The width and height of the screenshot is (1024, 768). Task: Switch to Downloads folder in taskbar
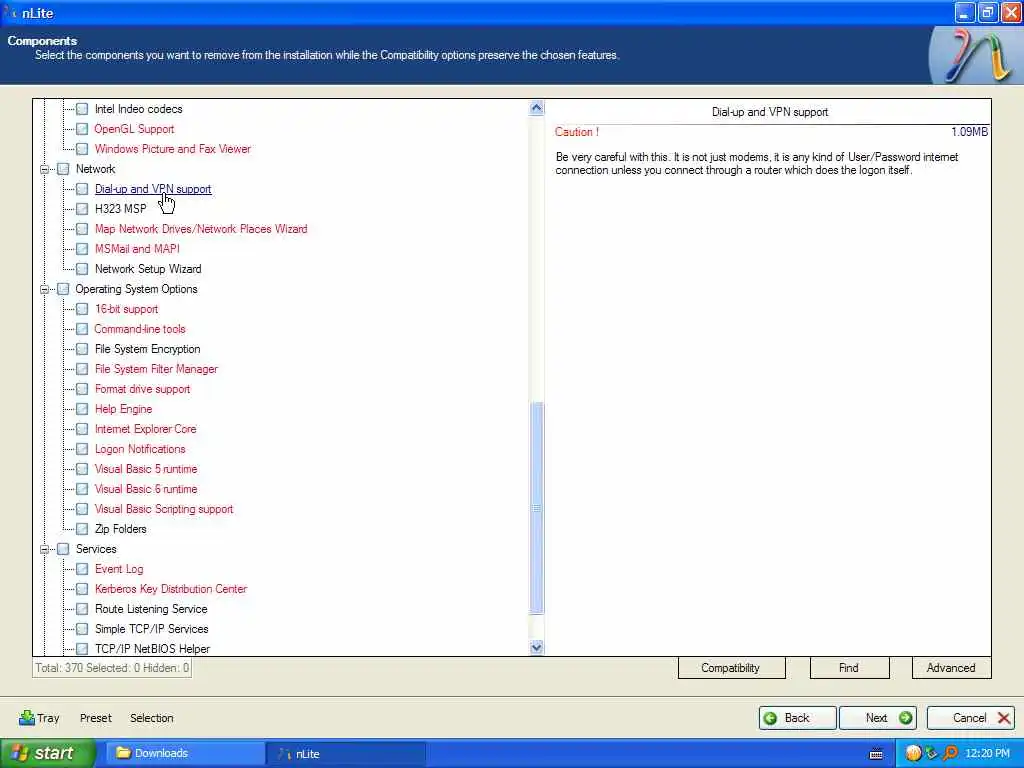(x=185, y=754)
